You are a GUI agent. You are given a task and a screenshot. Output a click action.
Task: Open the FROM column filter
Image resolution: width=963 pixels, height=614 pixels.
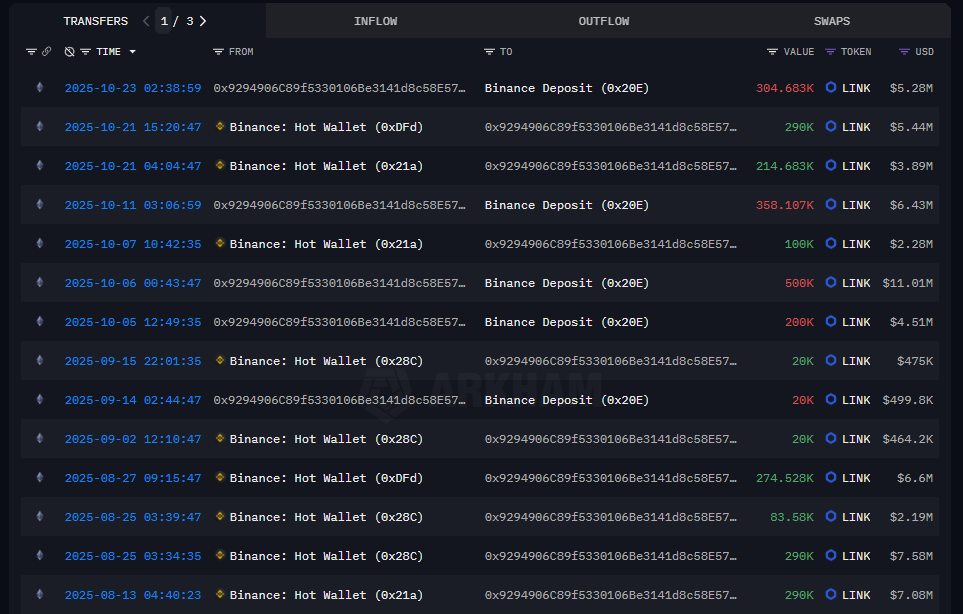tap(218, 52)
